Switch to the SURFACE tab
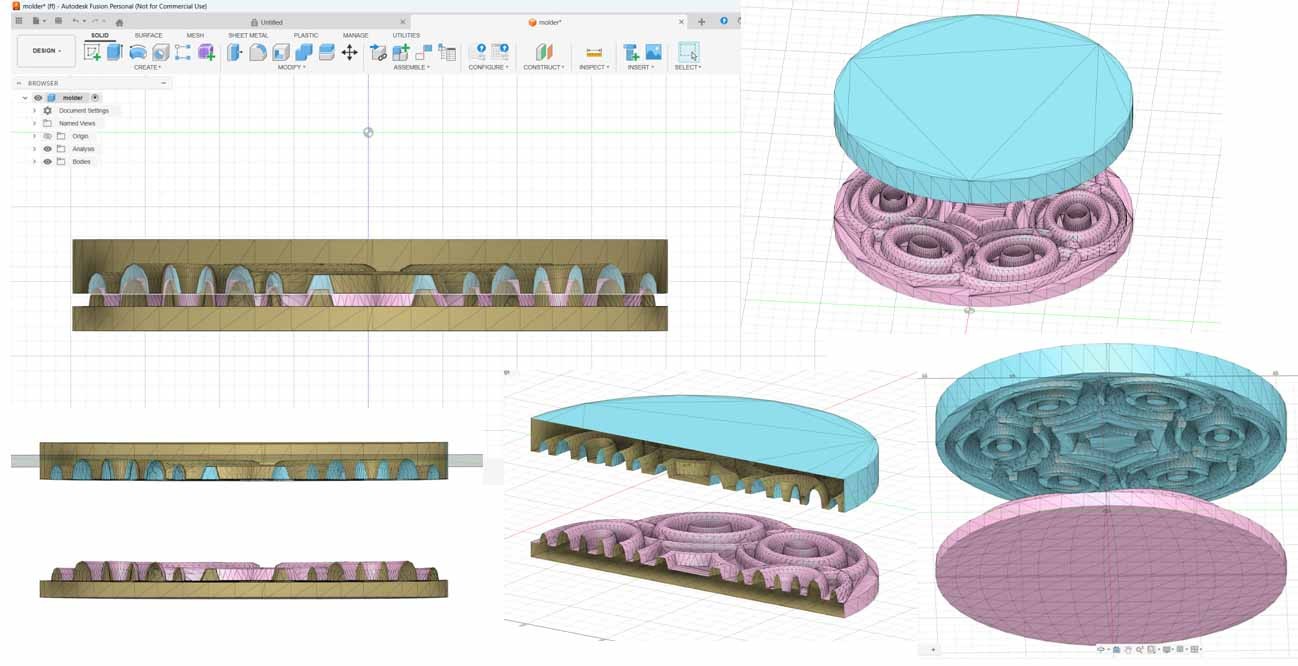Screen dimensions: 1298x666 coord(148,35)
